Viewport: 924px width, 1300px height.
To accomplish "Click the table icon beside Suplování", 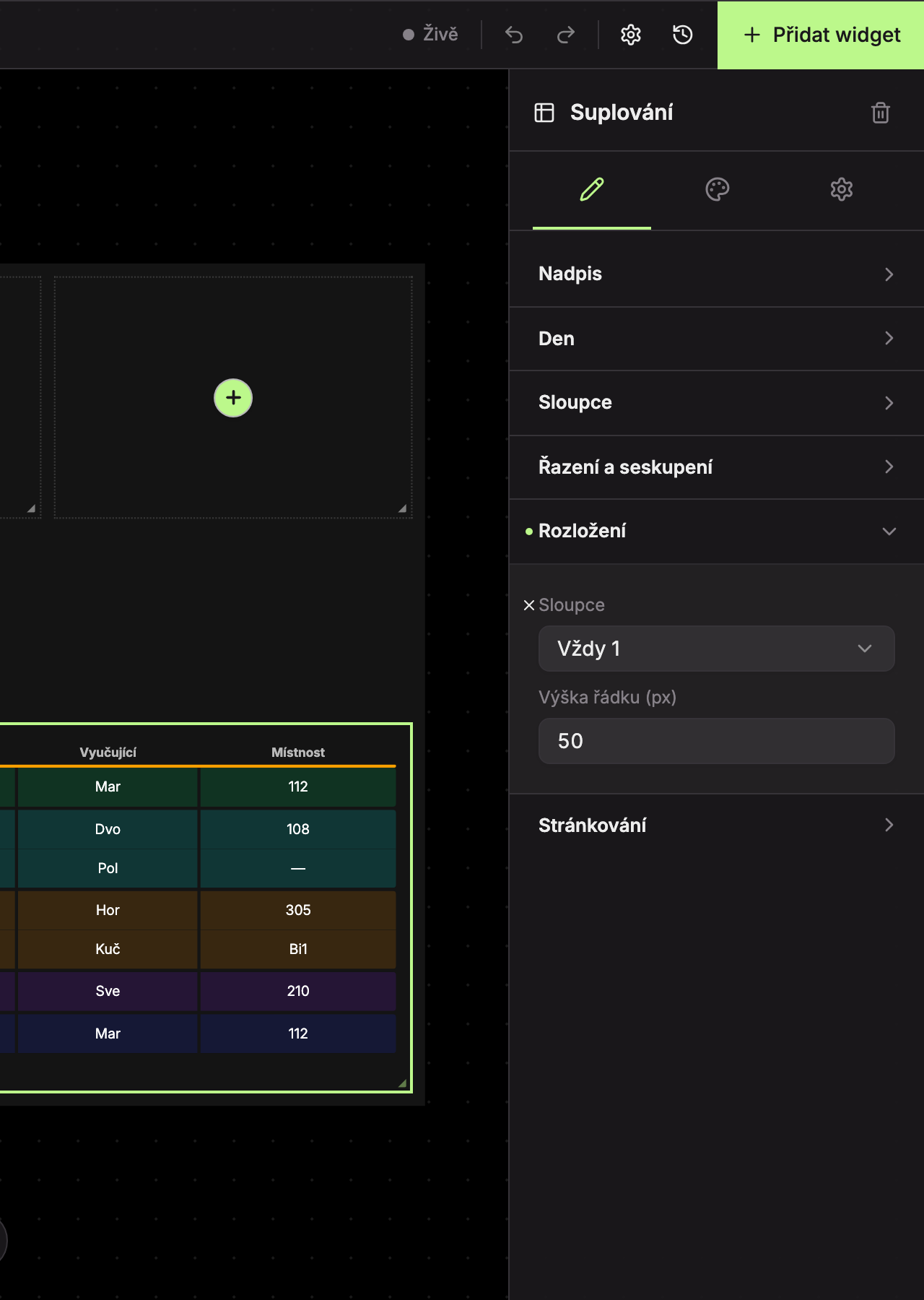I will pyautogui.click(x=544, y=113).
